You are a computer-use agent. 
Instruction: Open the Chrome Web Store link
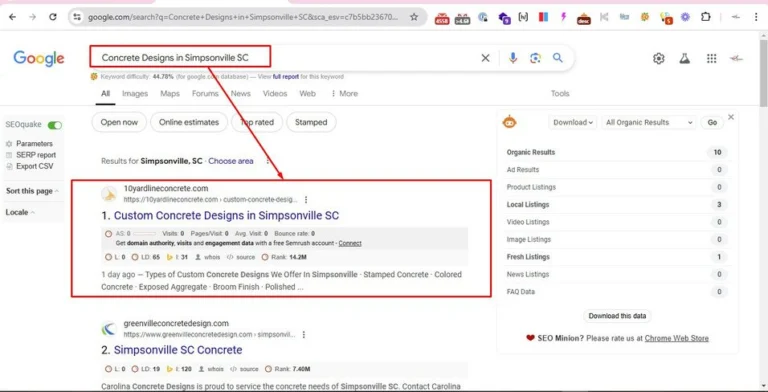676,338
